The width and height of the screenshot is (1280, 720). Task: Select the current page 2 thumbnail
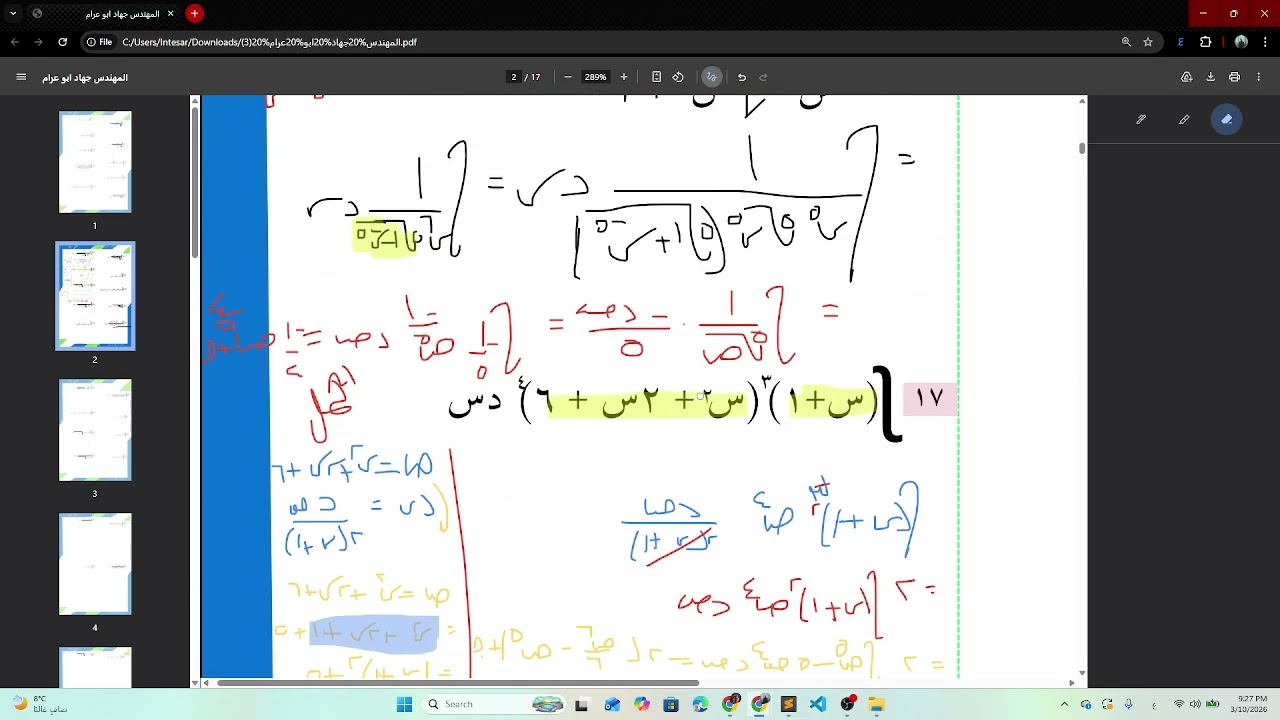coord(95,296)
